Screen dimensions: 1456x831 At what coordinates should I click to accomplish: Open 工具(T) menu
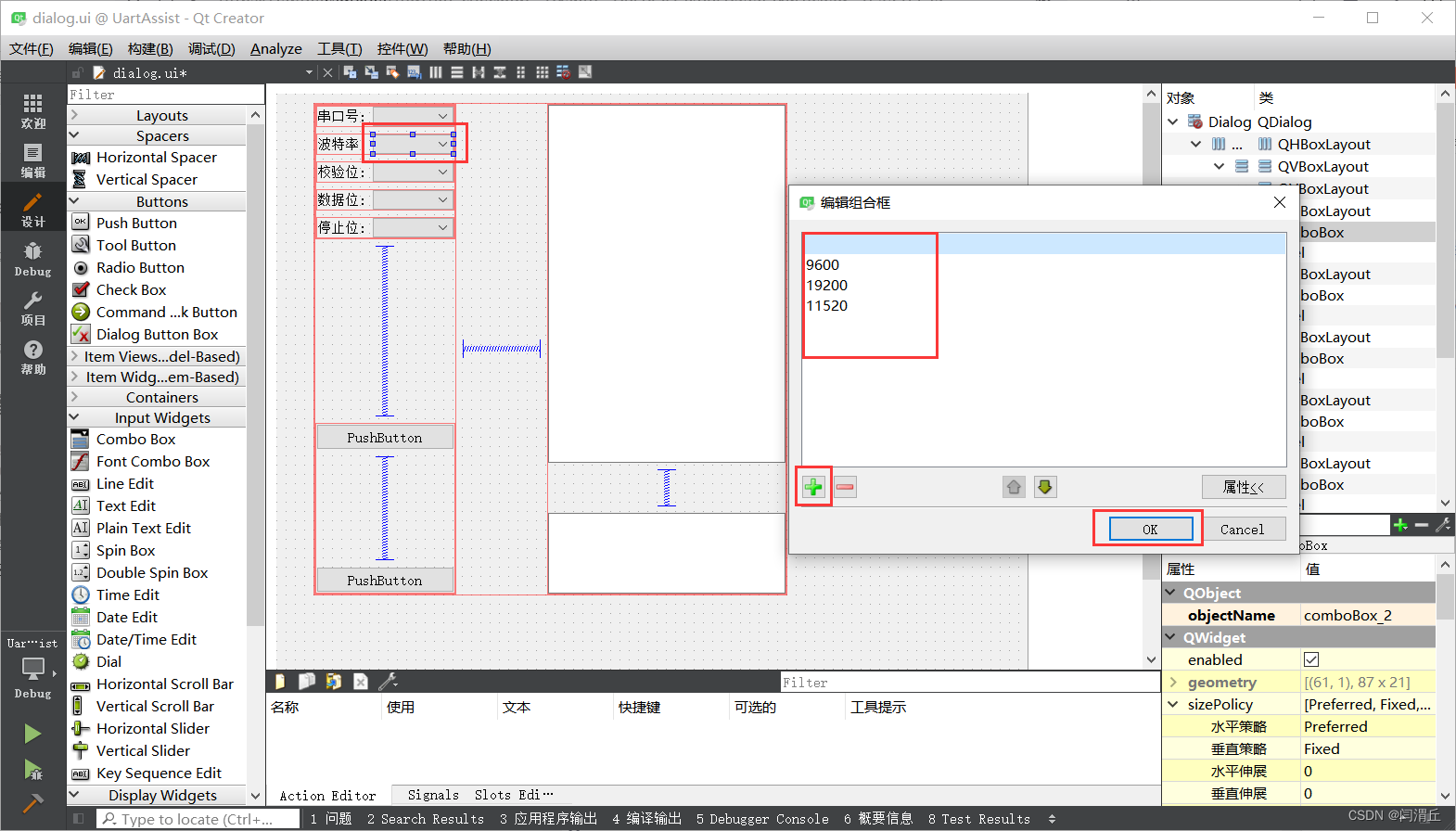coord(339,49)
